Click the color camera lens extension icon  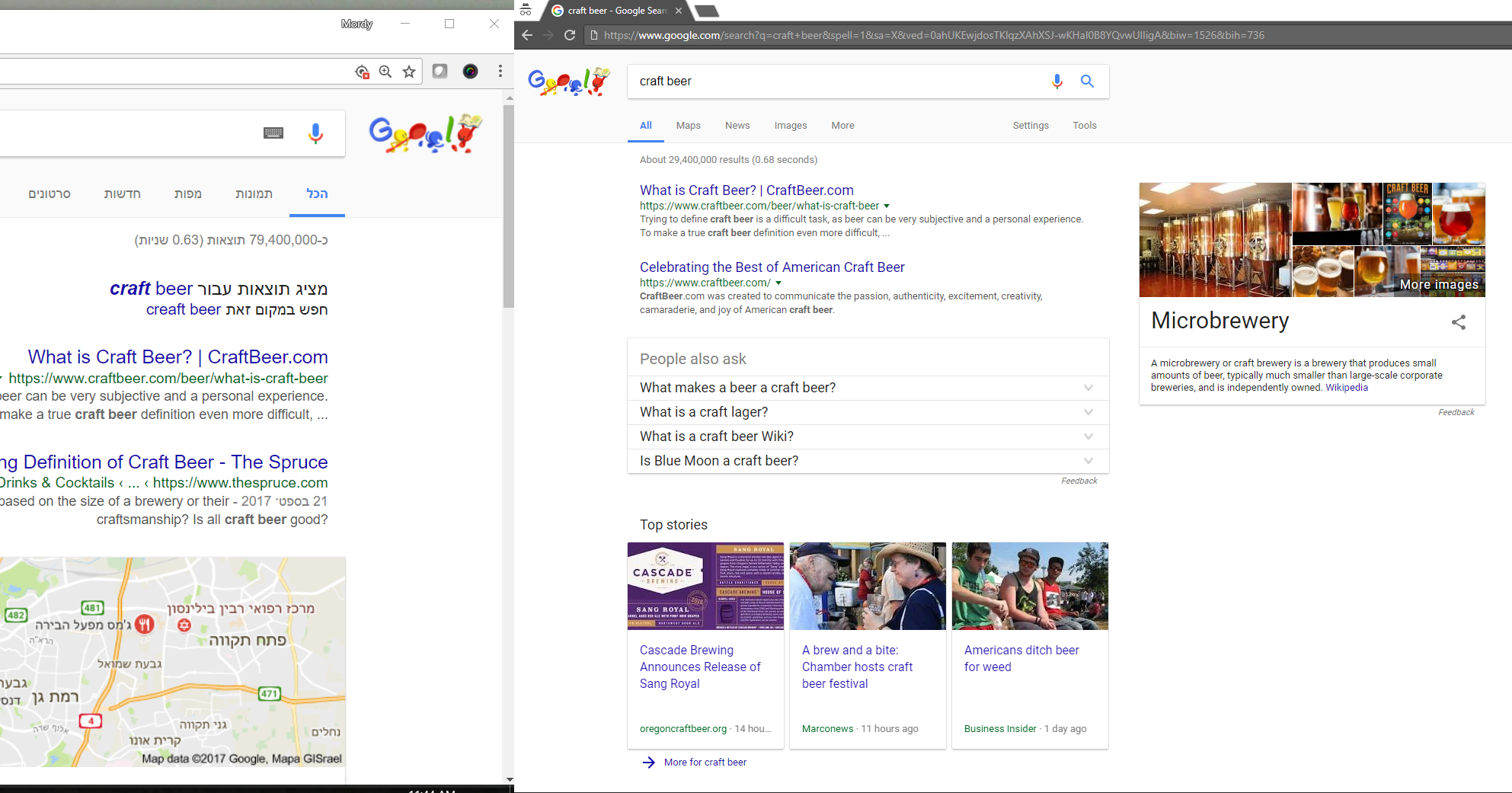[x=470, y=71]
